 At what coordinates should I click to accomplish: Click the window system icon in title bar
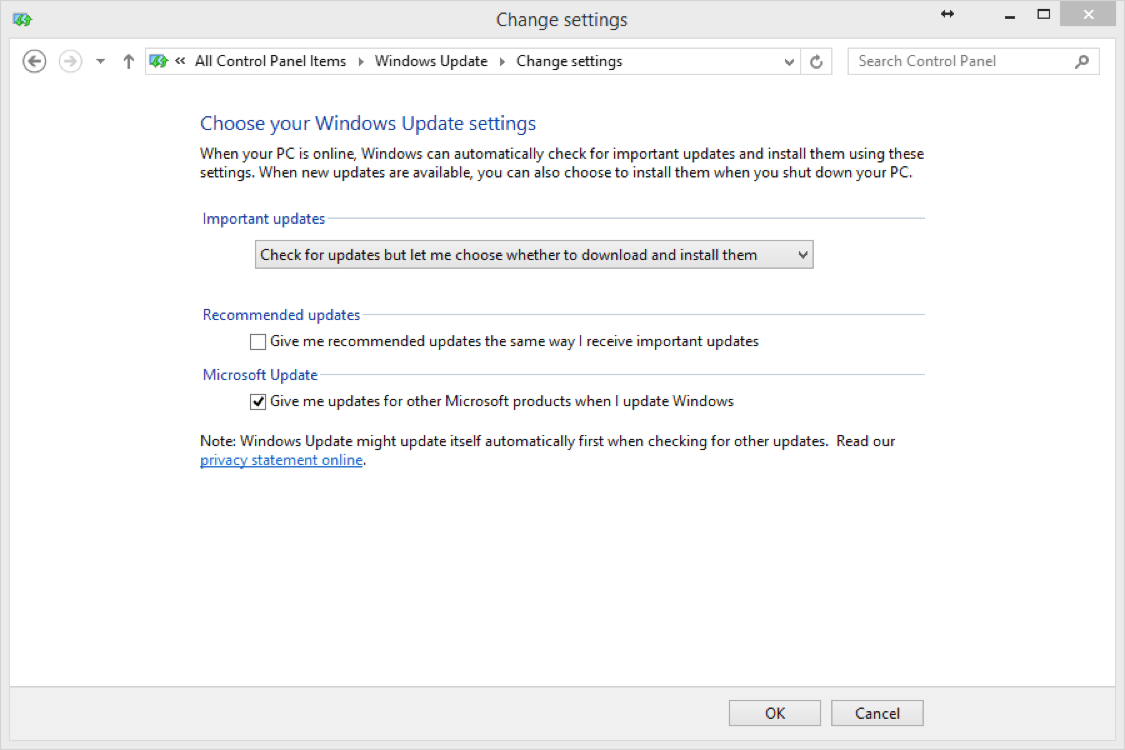click(x=22, y=19)
